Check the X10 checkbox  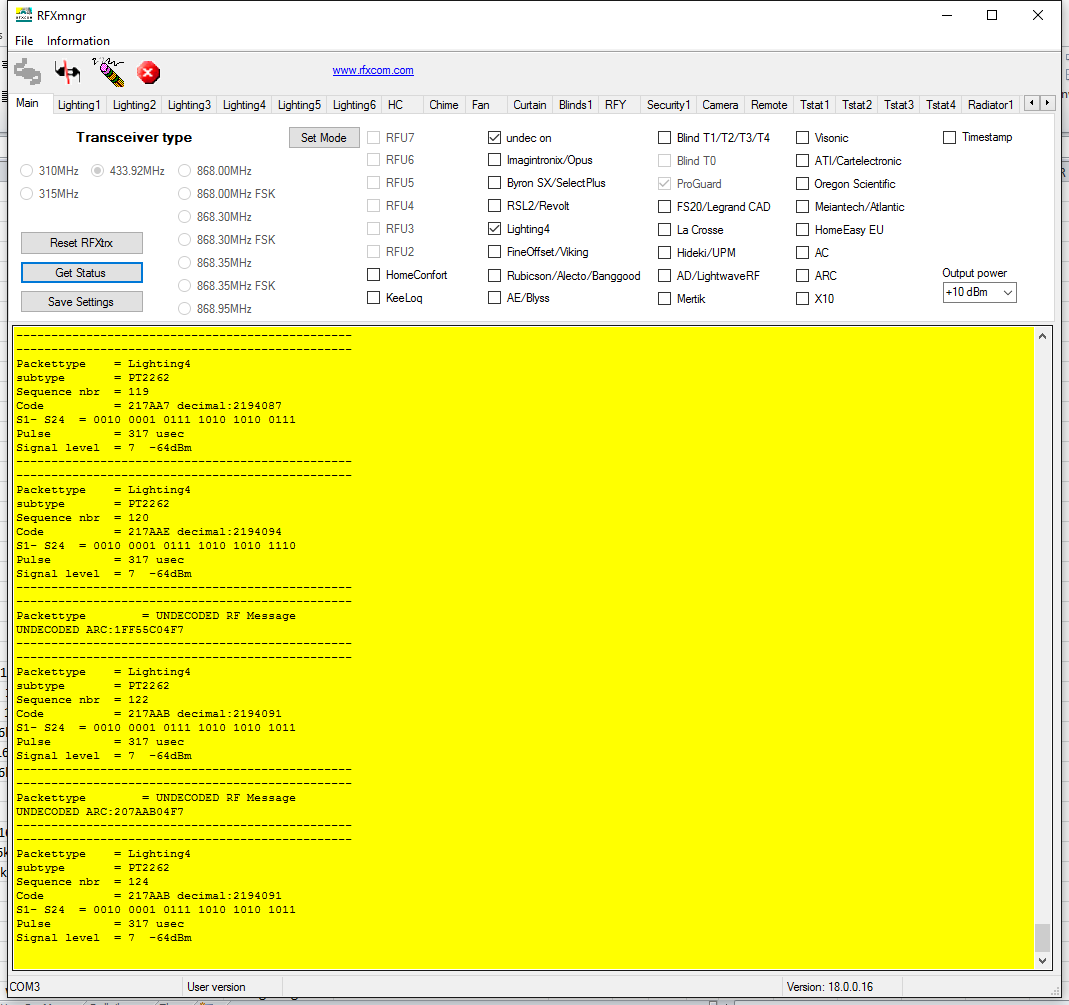click(802, 299)
